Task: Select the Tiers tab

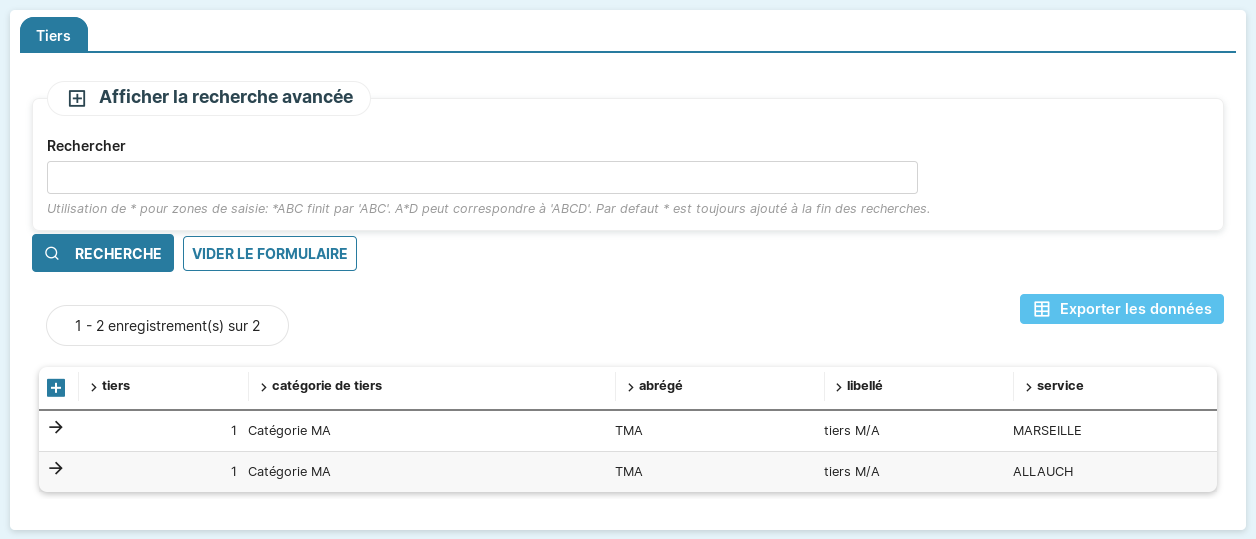Action: (54, 35)
